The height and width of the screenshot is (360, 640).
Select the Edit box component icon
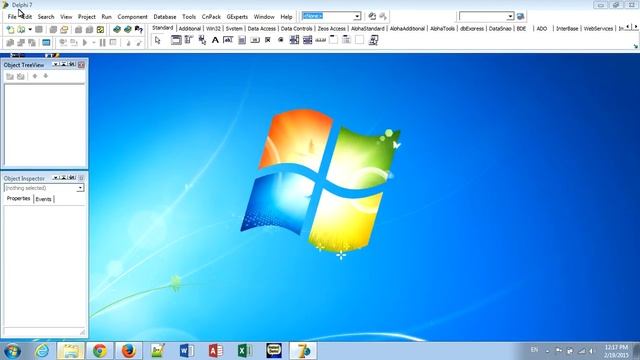tap(228, 40)
